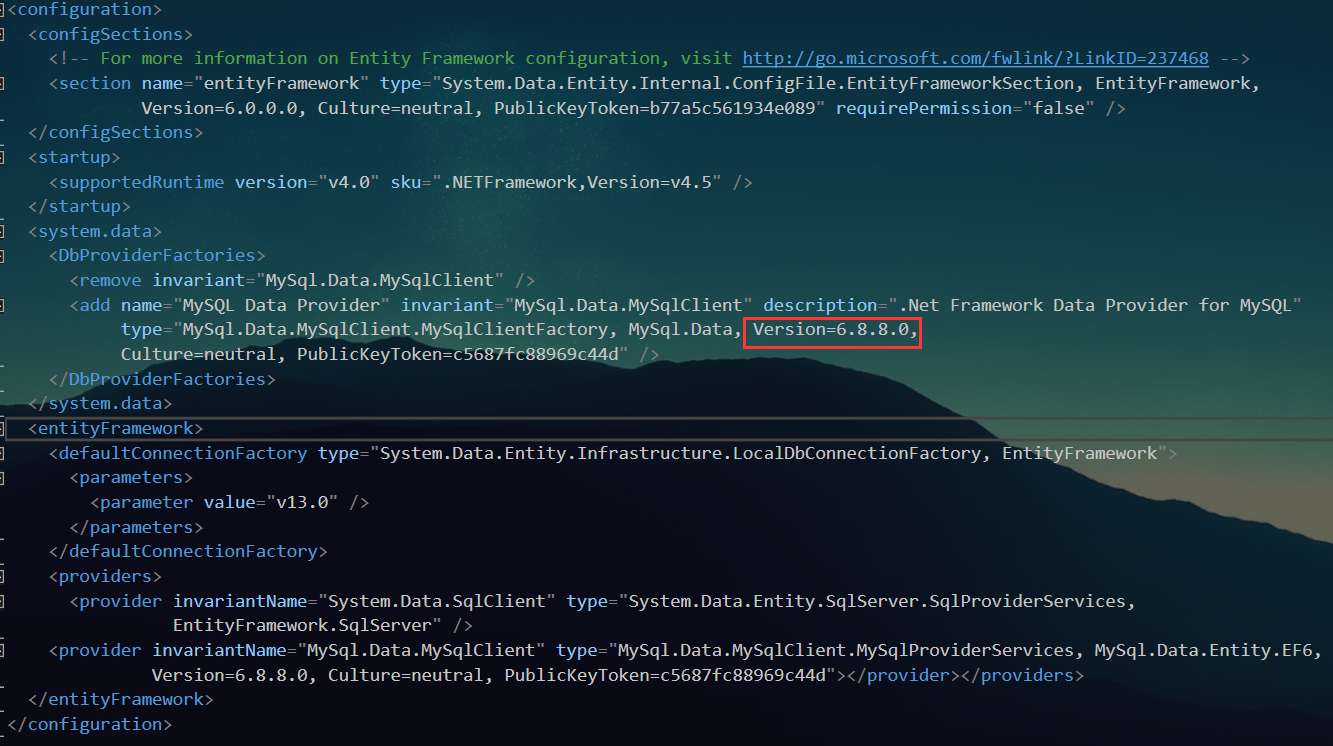This screenshot has width=1333, height=746.
Task: Click the ".NETFramework,Version=v4.5" sku value
Action: point(576,182)
